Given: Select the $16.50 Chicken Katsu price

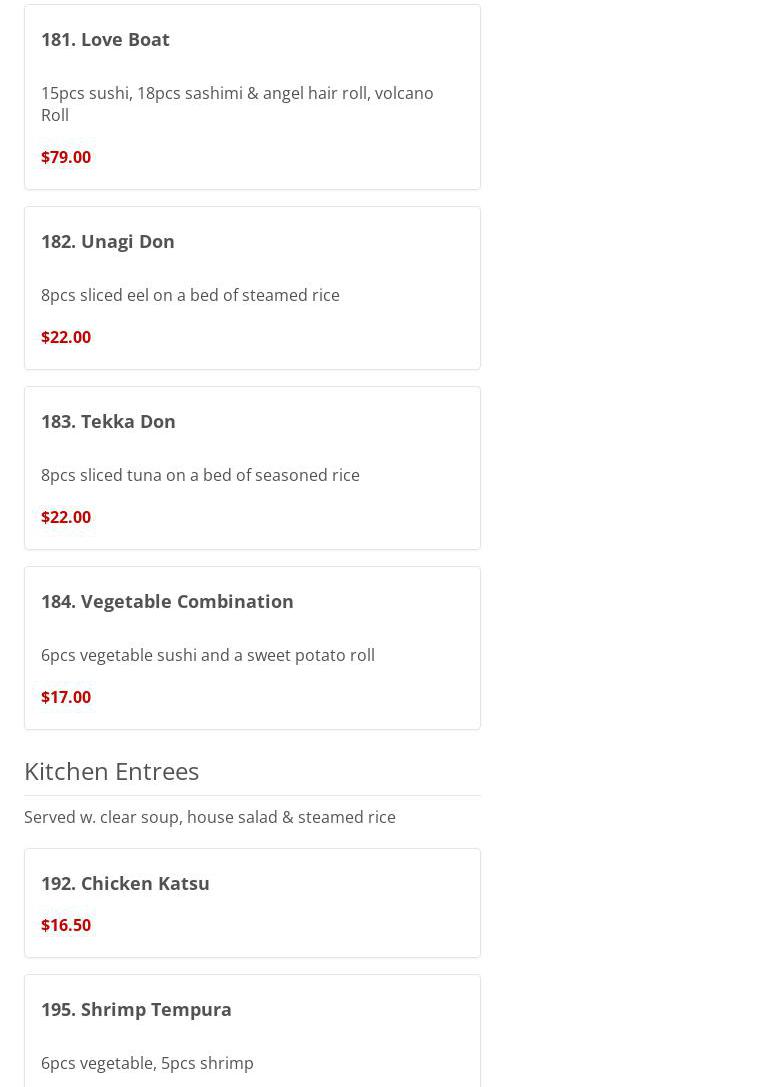Looking at the screenshot, I should [x=66, y=925].
